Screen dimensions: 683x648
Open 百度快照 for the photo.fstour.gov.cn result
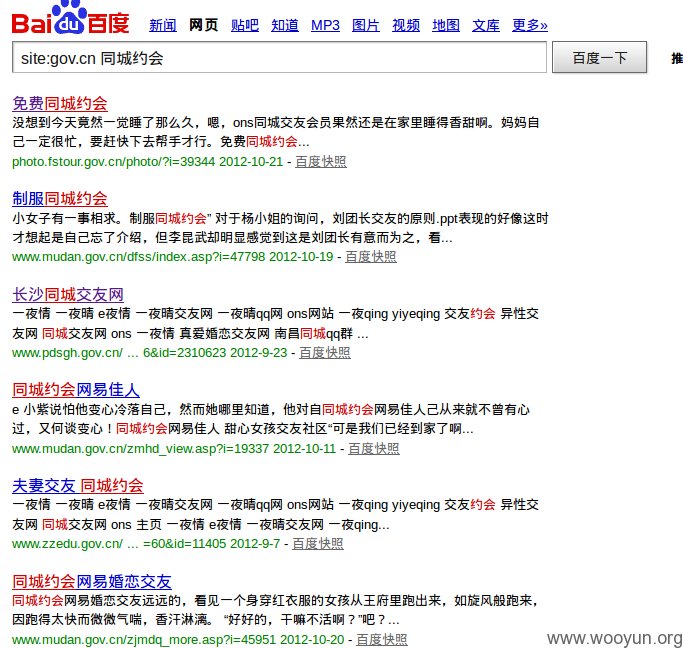click(x=321, y=162)
